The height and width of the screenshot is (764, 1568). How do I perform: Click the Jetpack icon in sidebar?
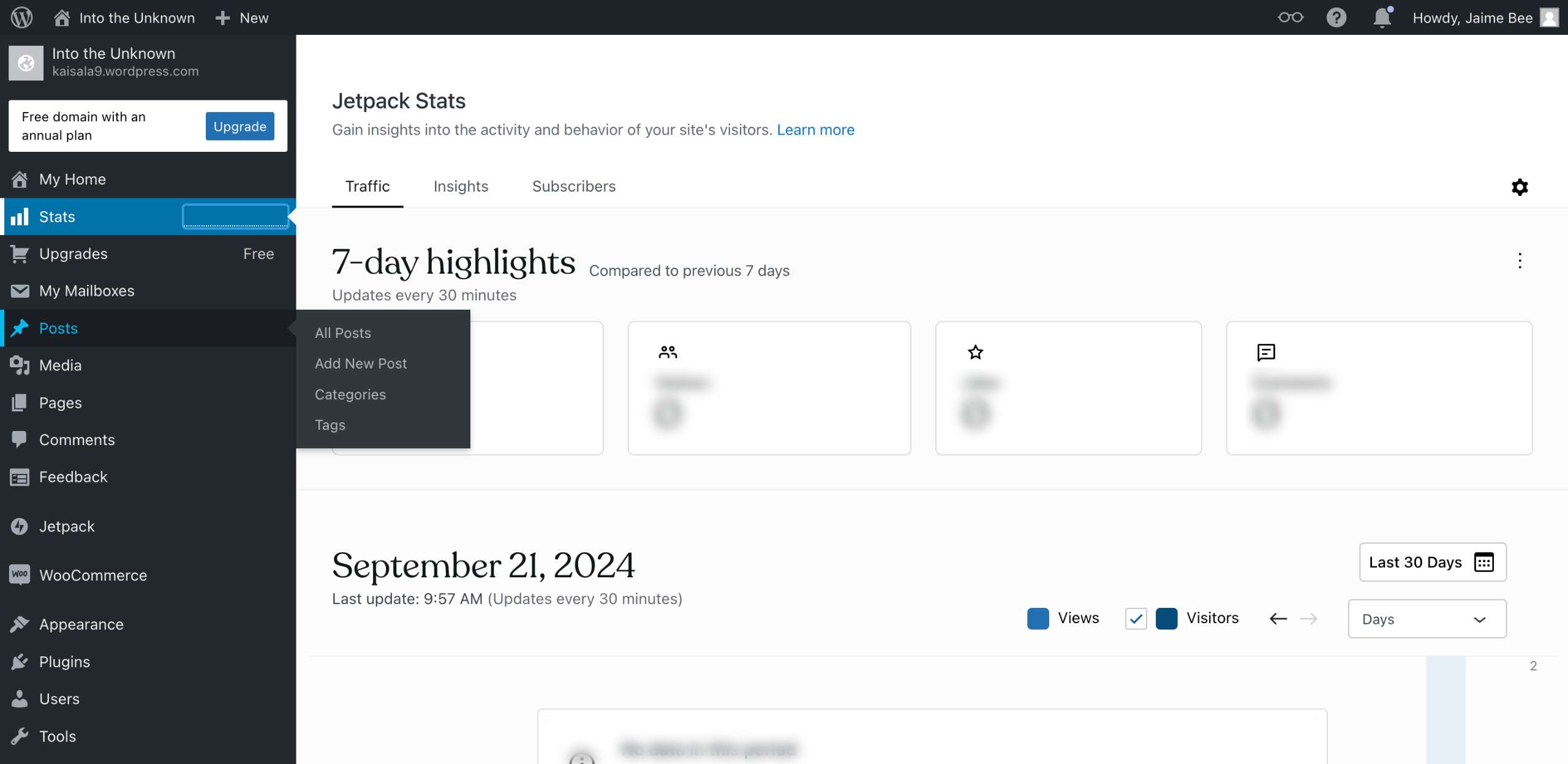(20, 526)
